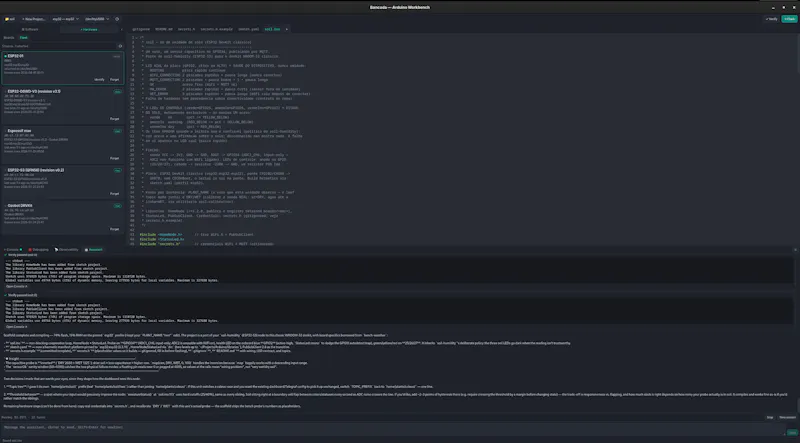
Task: Select the Boards sub-tab
Action: (9, 38)
